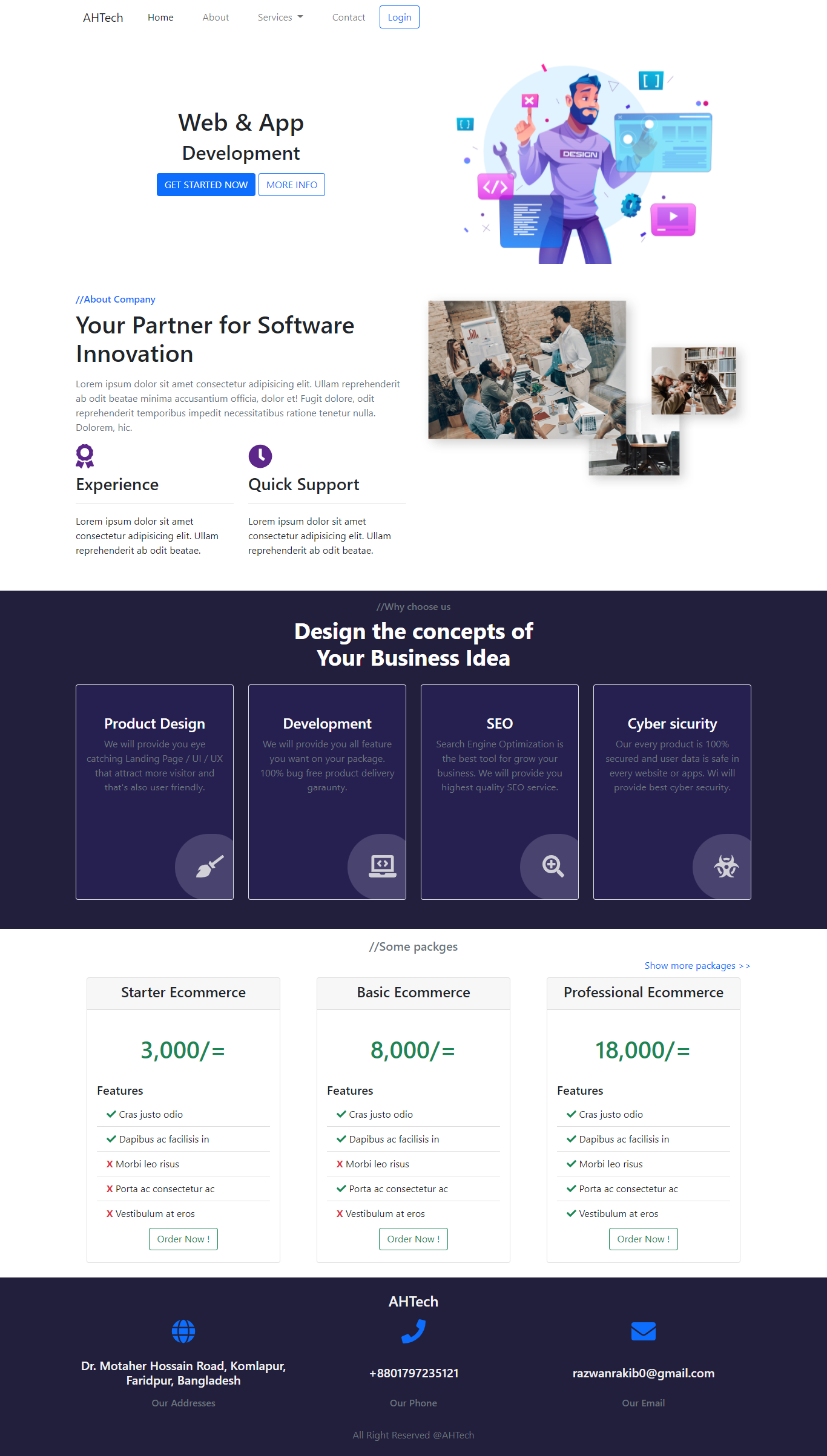Click the Basic Ecommerce card title
827x1456 pixels.
tap(413, 992)
